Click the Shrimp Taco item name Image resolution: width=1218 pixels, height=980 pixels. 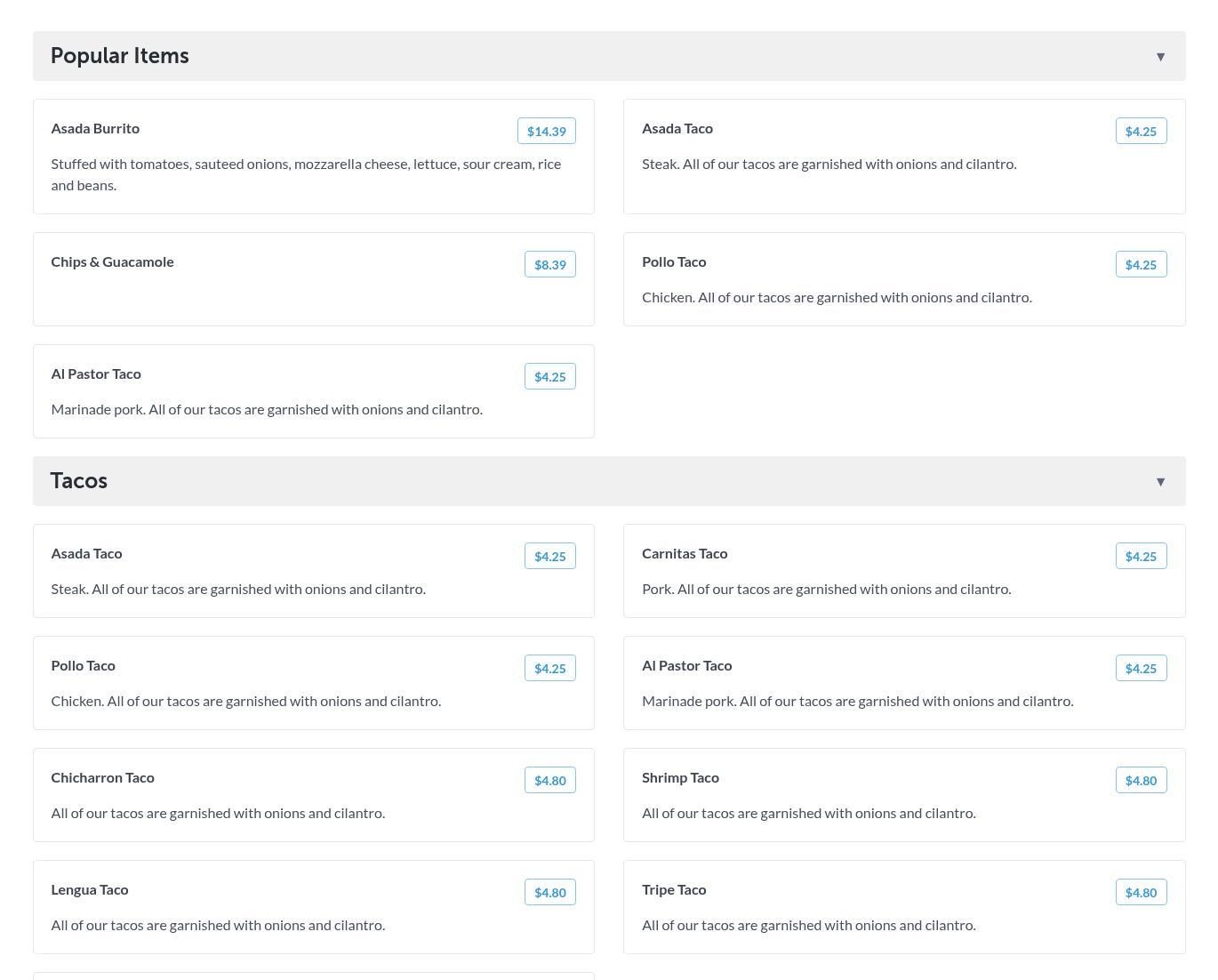coord(680,778)
